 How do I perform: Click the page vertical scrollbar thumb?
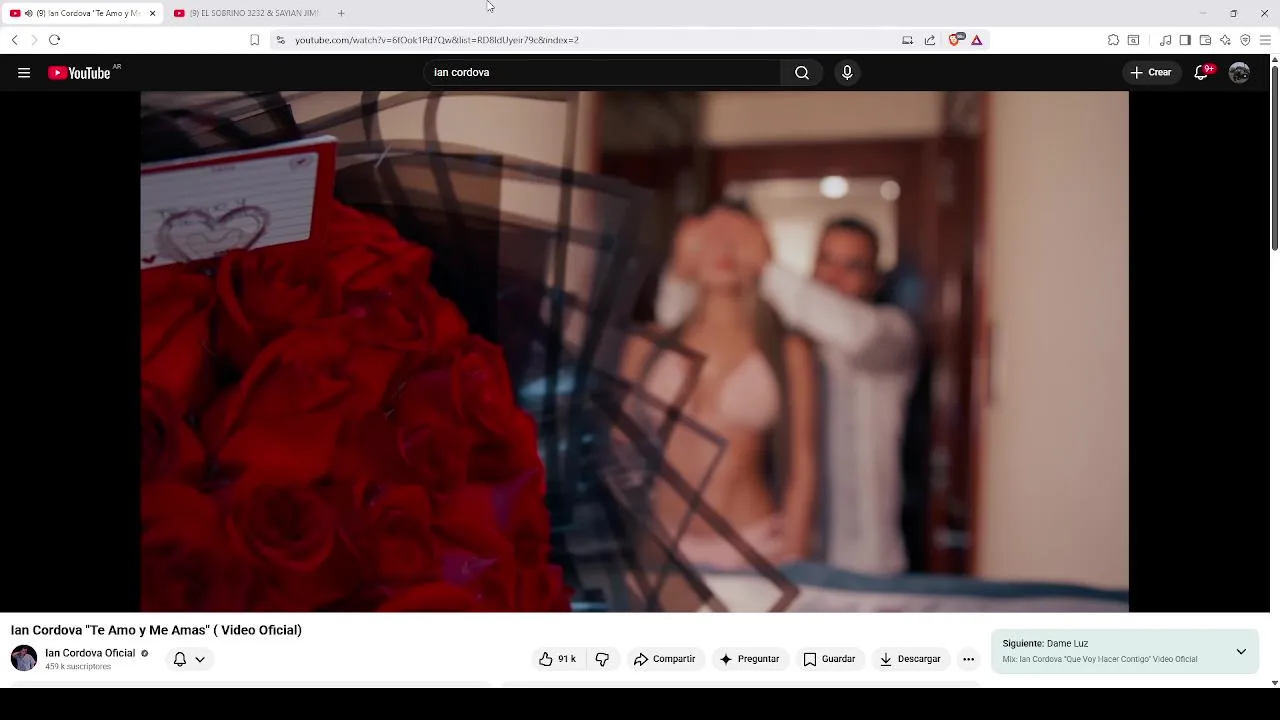[1274, 158]
